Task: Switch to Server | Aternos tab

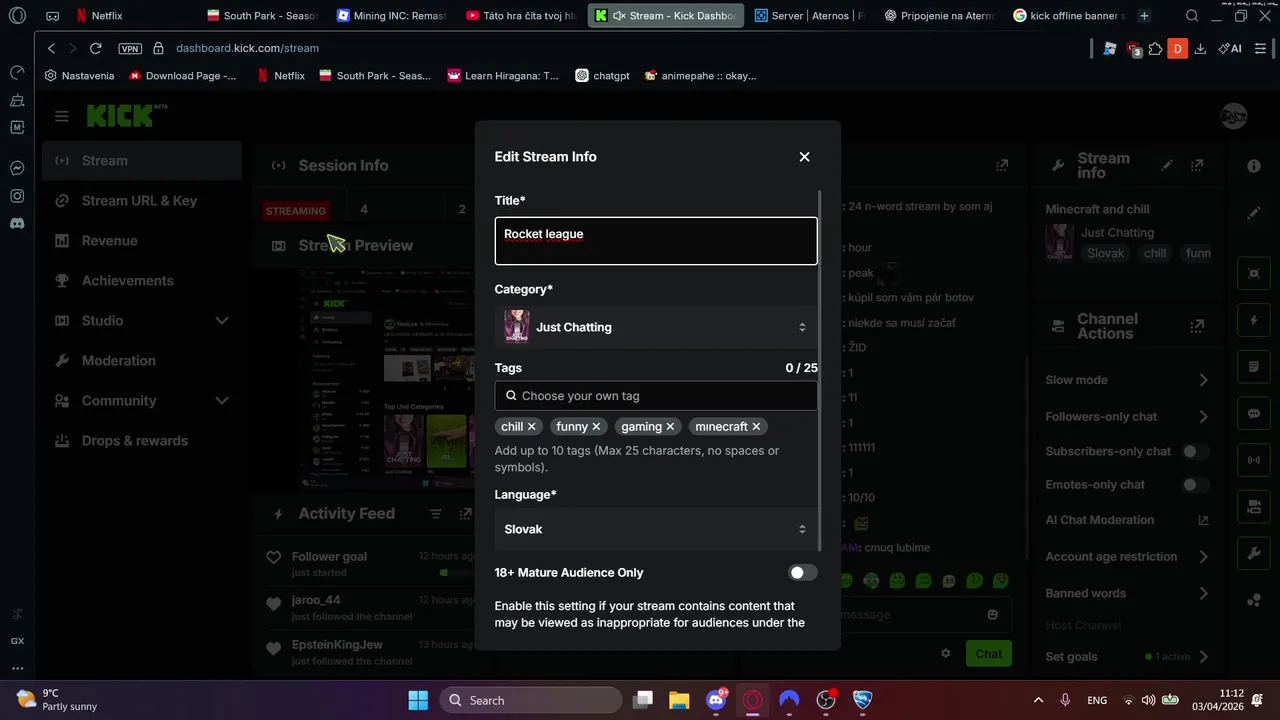Action: point(808,16)
